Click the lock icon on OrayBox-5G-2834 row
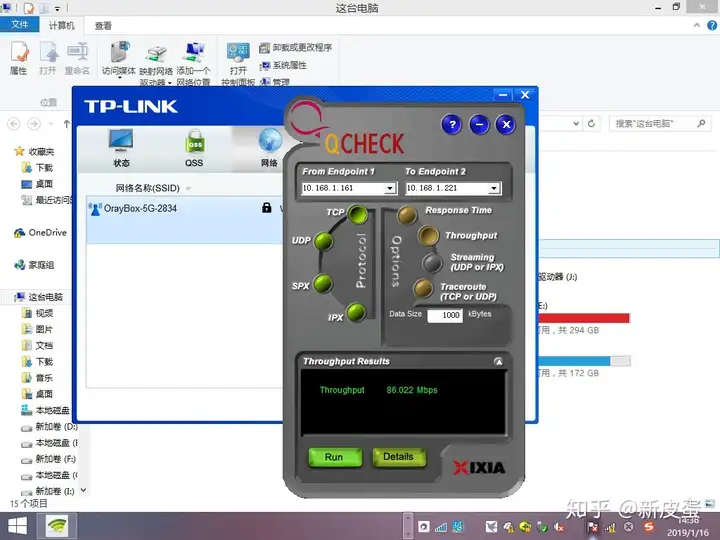 click(266, 208)
